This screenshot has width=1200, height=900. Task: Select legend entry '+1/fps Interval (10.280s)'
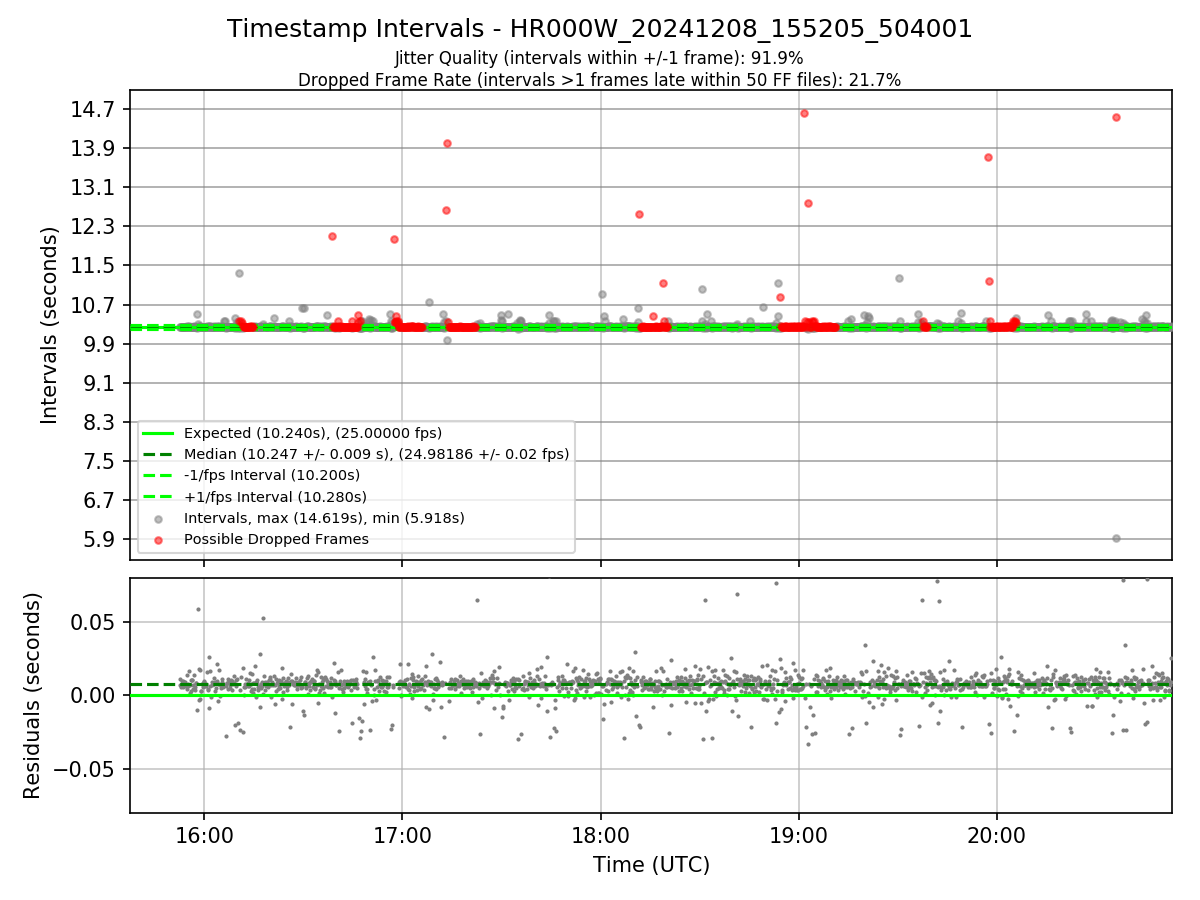[275, 496]
